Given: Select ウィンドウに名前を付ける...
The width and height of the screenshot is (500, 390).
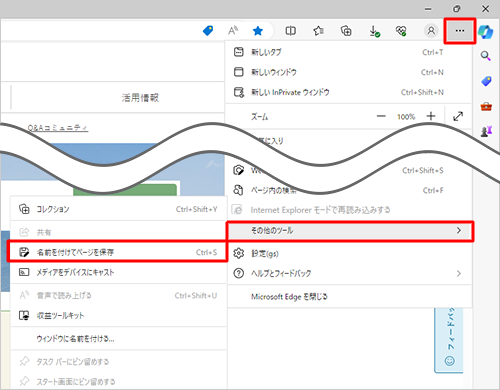Looking at the screenshot, I should [x=118, y=339].
